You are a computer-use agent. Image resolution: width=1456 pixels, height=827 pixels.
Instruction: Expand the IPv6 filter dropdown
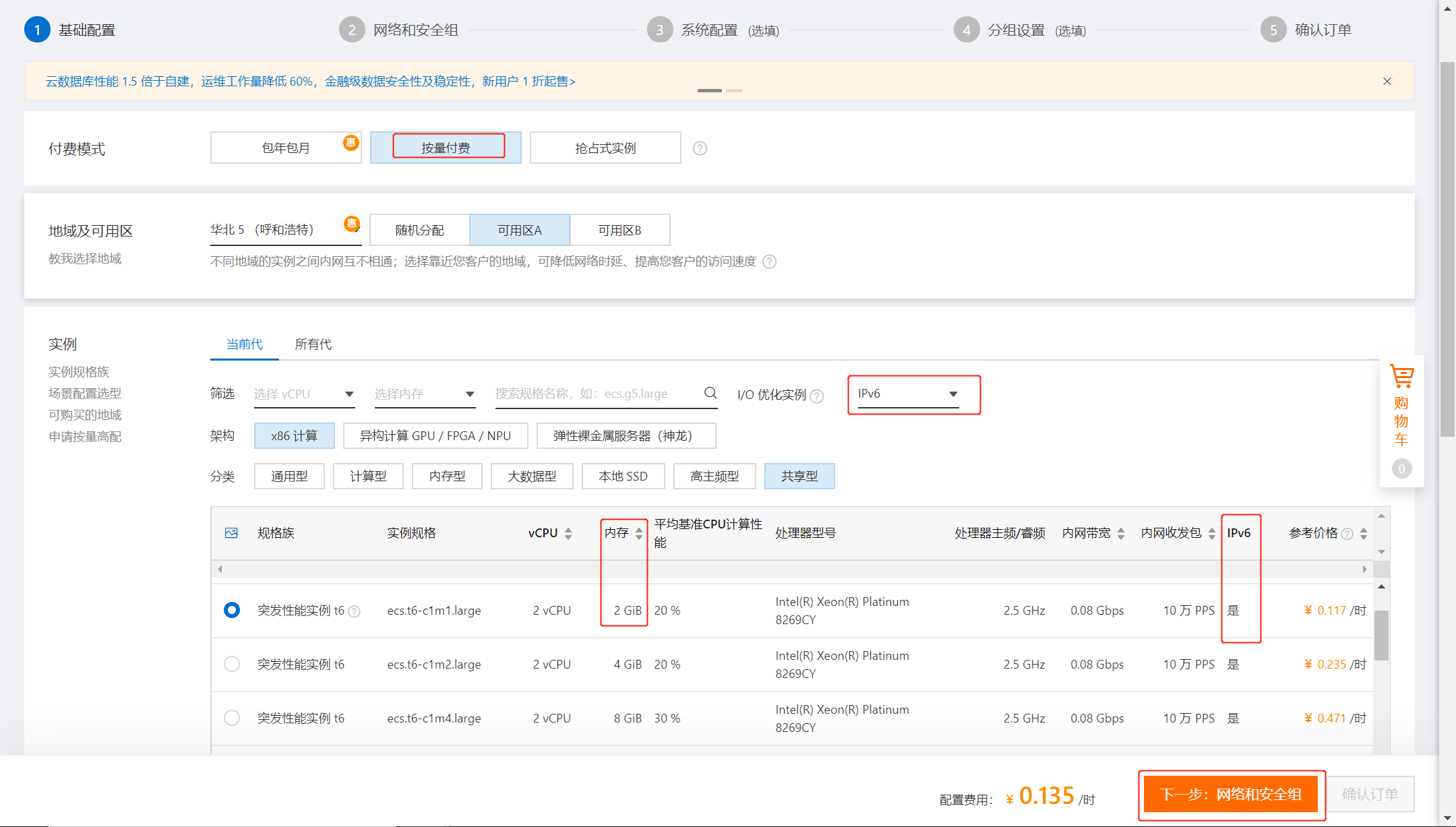coord(907,394)
